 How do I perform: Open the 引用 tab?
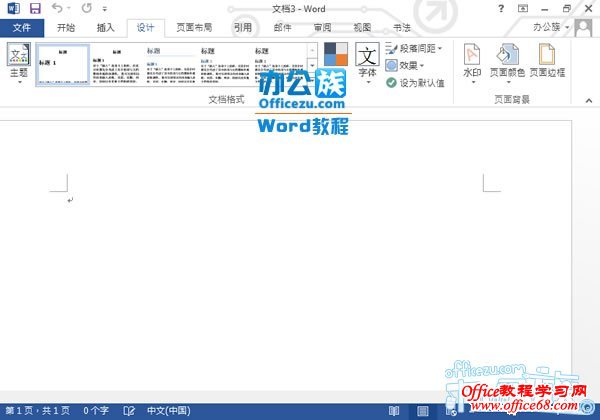tap(243, 28)
